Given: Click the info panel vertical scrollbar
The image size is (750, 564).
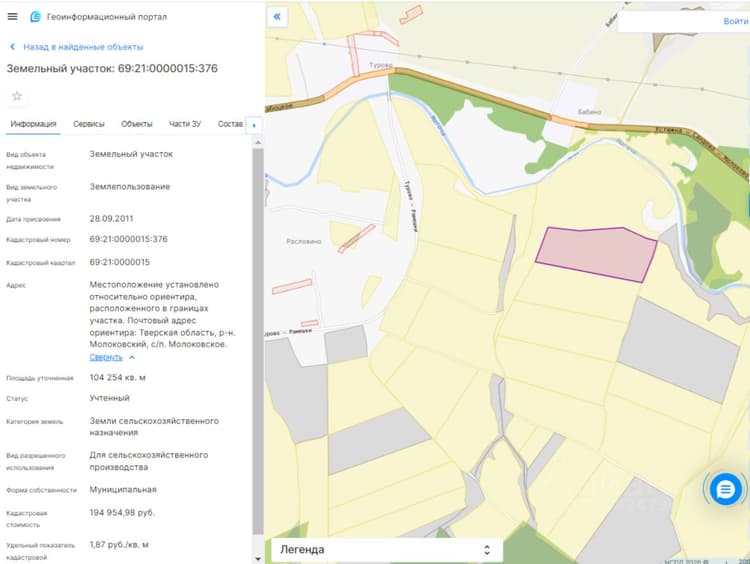Looking at the screenshot, I should coord(258,341).
